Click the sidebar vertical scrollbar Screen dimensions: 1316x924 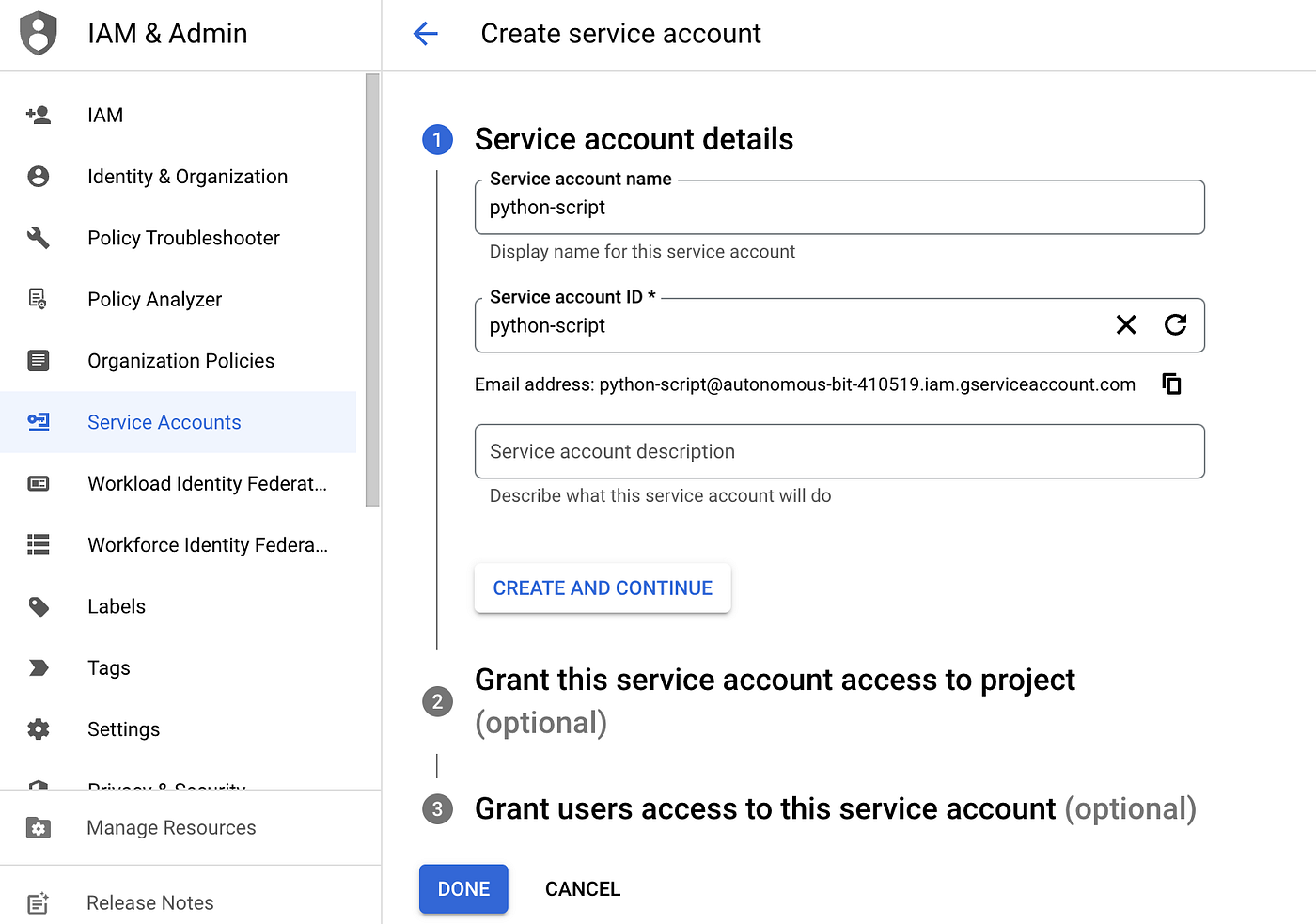pos(372,290)
